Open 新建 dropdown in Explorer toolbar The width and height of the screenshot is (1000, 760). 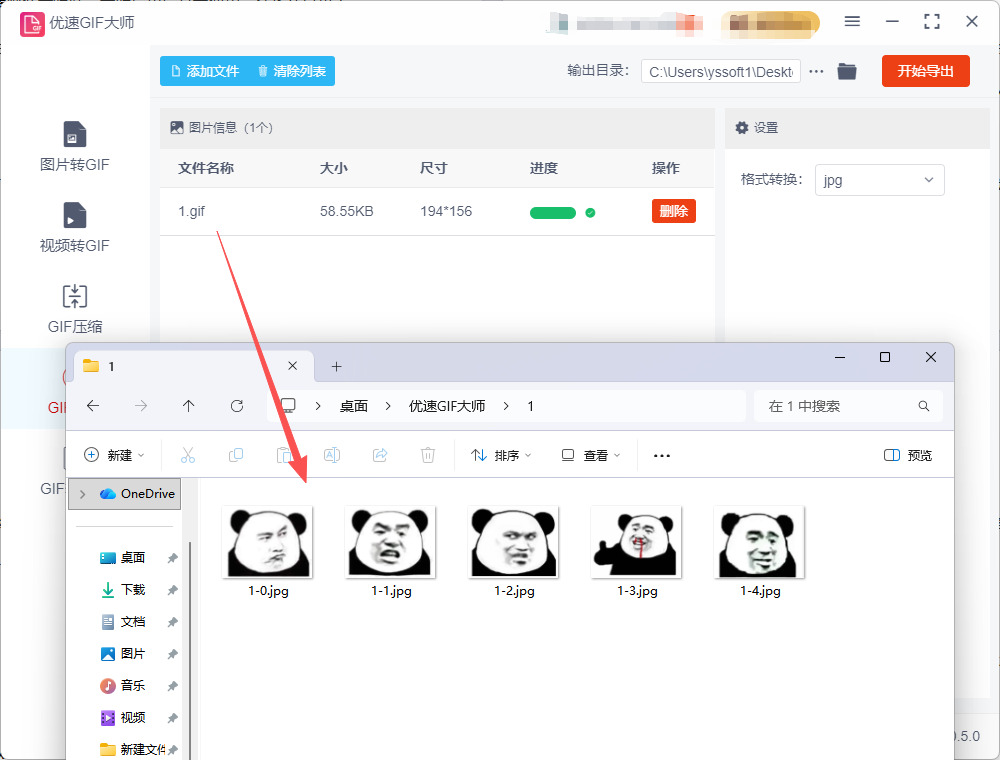115,455
